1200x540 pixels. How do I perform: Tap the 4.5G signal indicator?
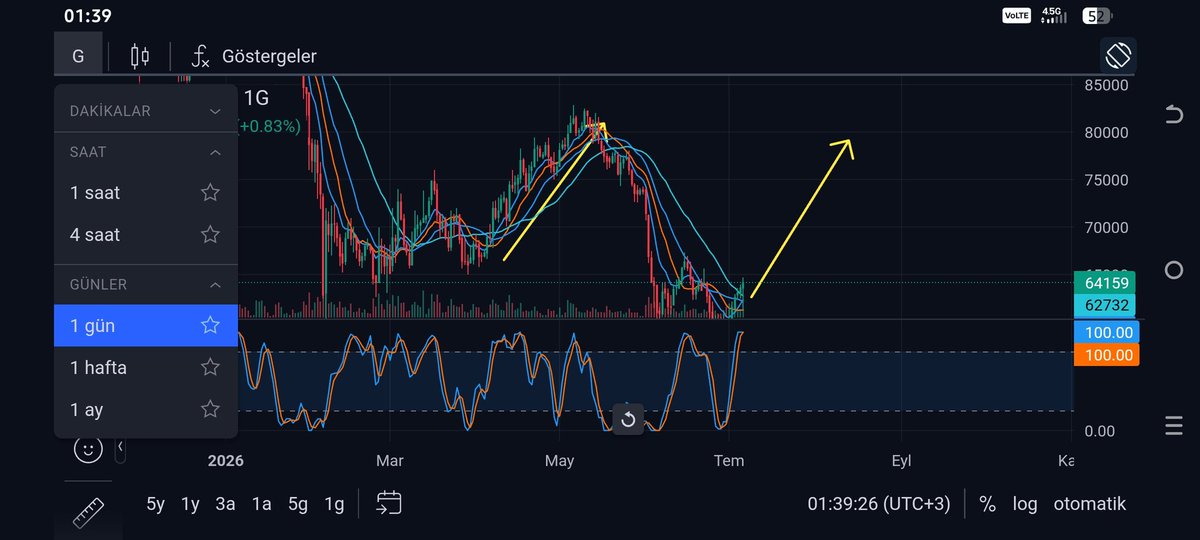1053,16
